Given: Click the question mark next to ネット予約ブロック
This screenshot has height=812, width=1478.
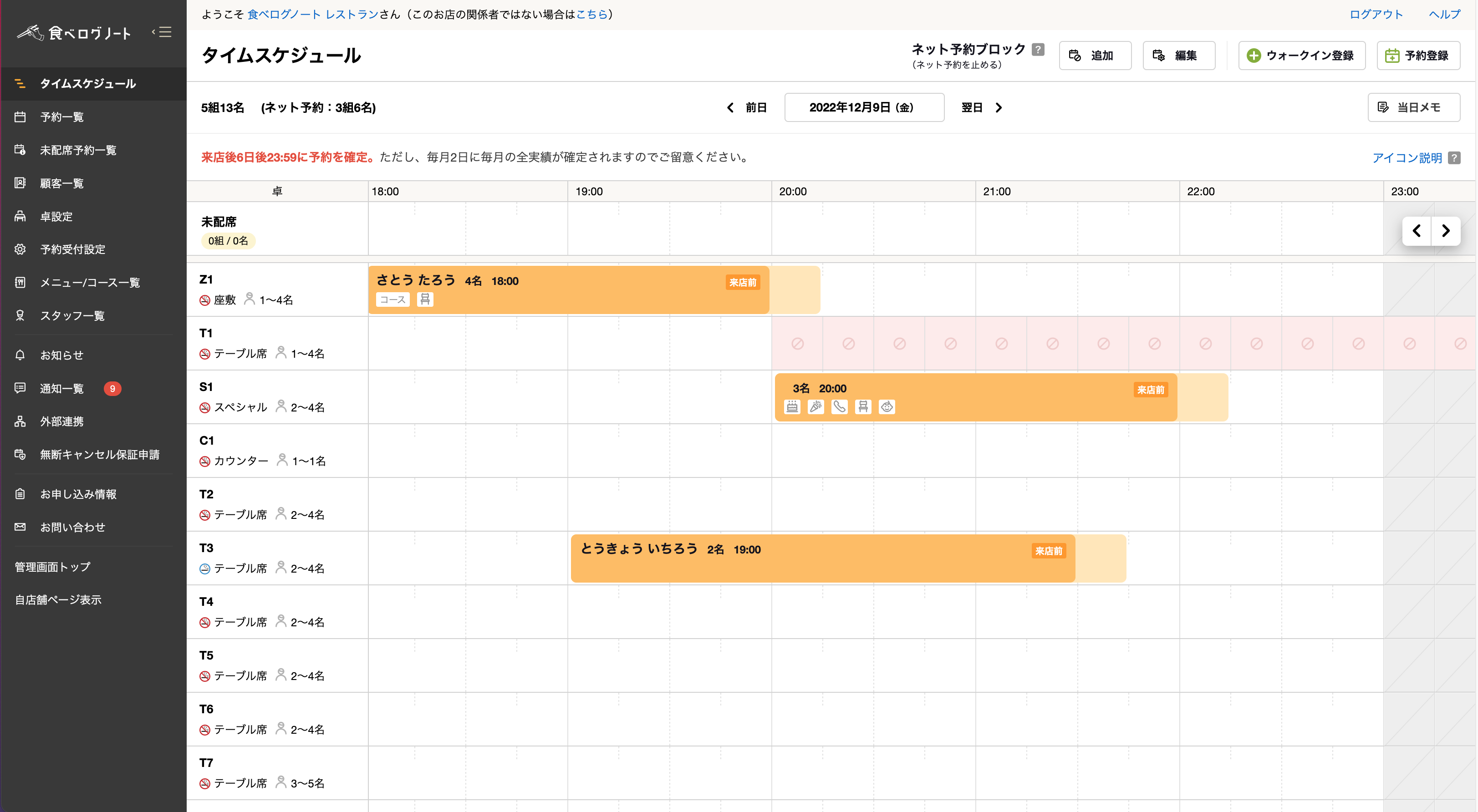Looking at the screenshot, I should [1037, 49].
